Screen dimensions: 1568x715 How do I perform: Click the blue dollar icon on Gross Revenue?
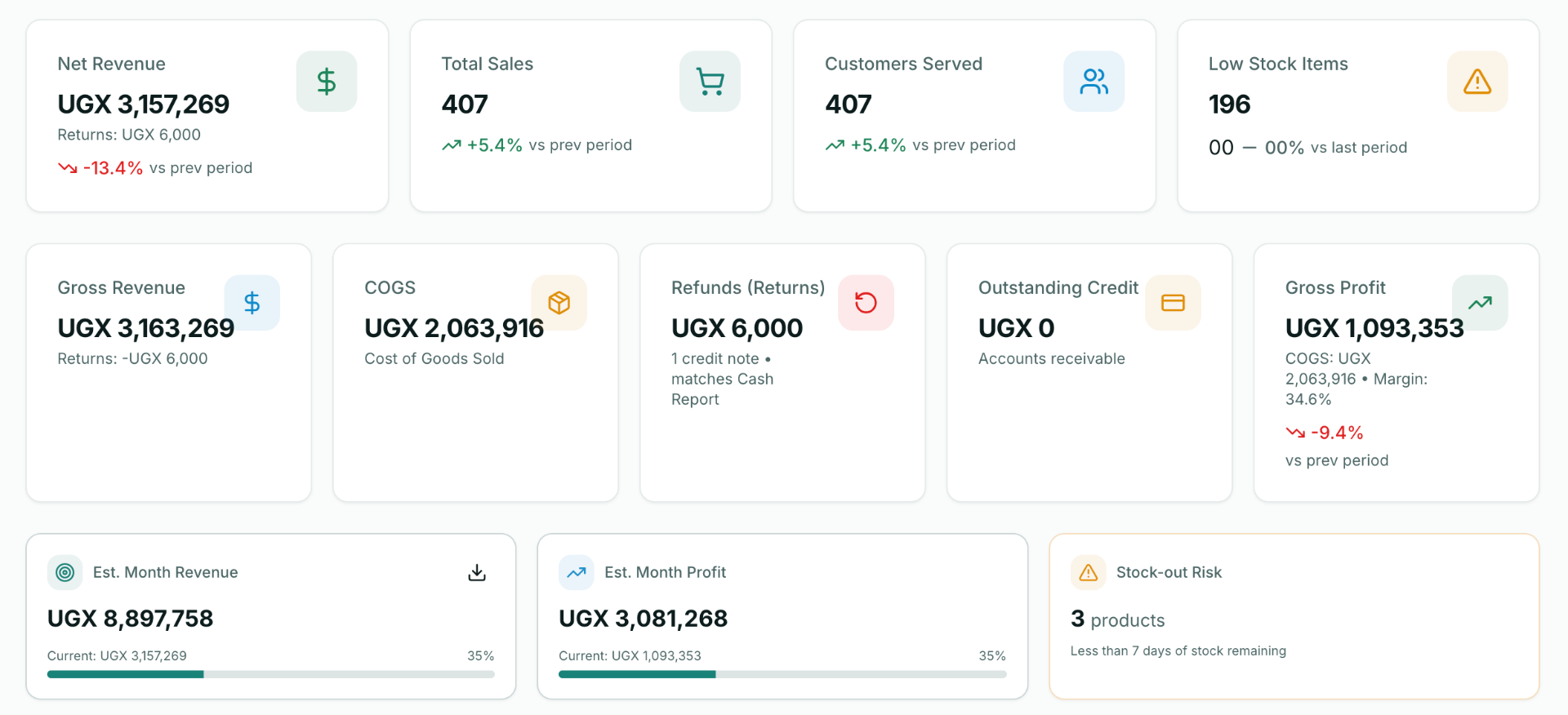pyautogui.click(x=252, y=303)
